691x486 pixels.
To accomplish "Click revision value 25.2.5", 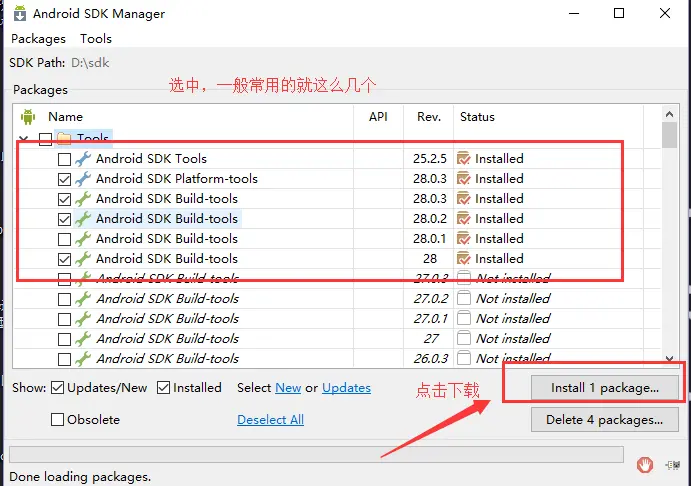I will [x=430, y=159].
